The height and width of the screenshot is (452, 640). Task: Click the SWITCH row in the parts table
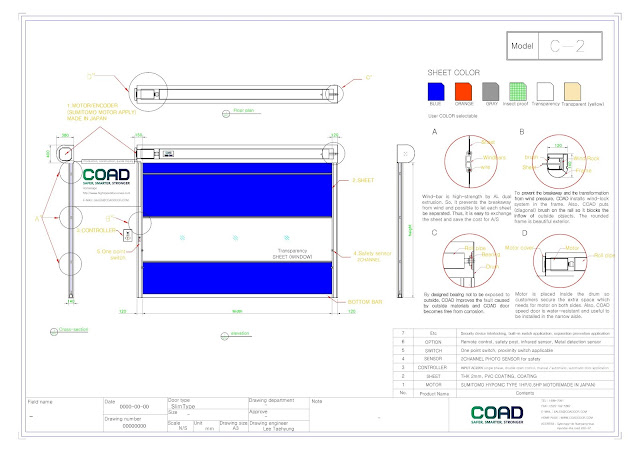tap(503, 350)
